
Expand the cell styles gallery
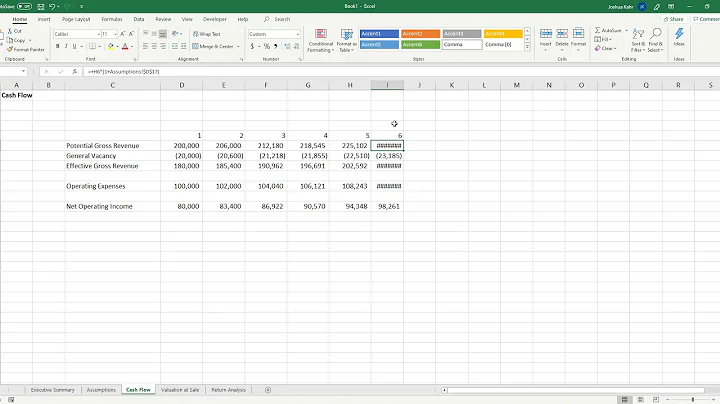[x=527, y=47]
